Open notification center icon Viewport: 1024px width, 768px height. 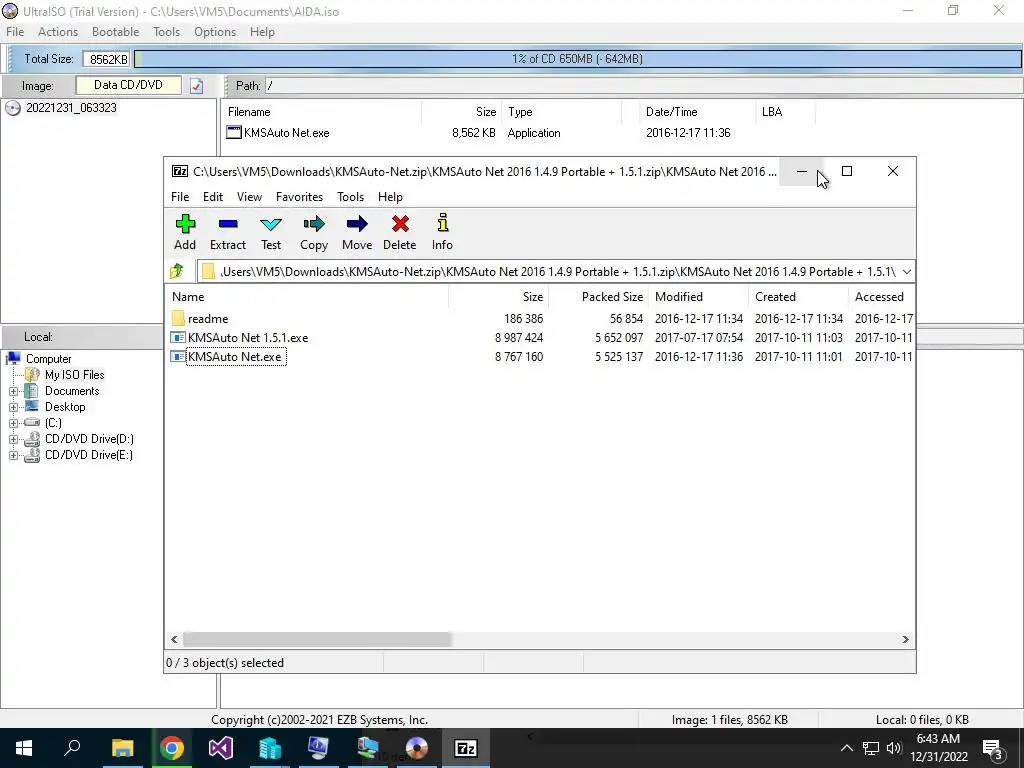(x=993, y=748)
